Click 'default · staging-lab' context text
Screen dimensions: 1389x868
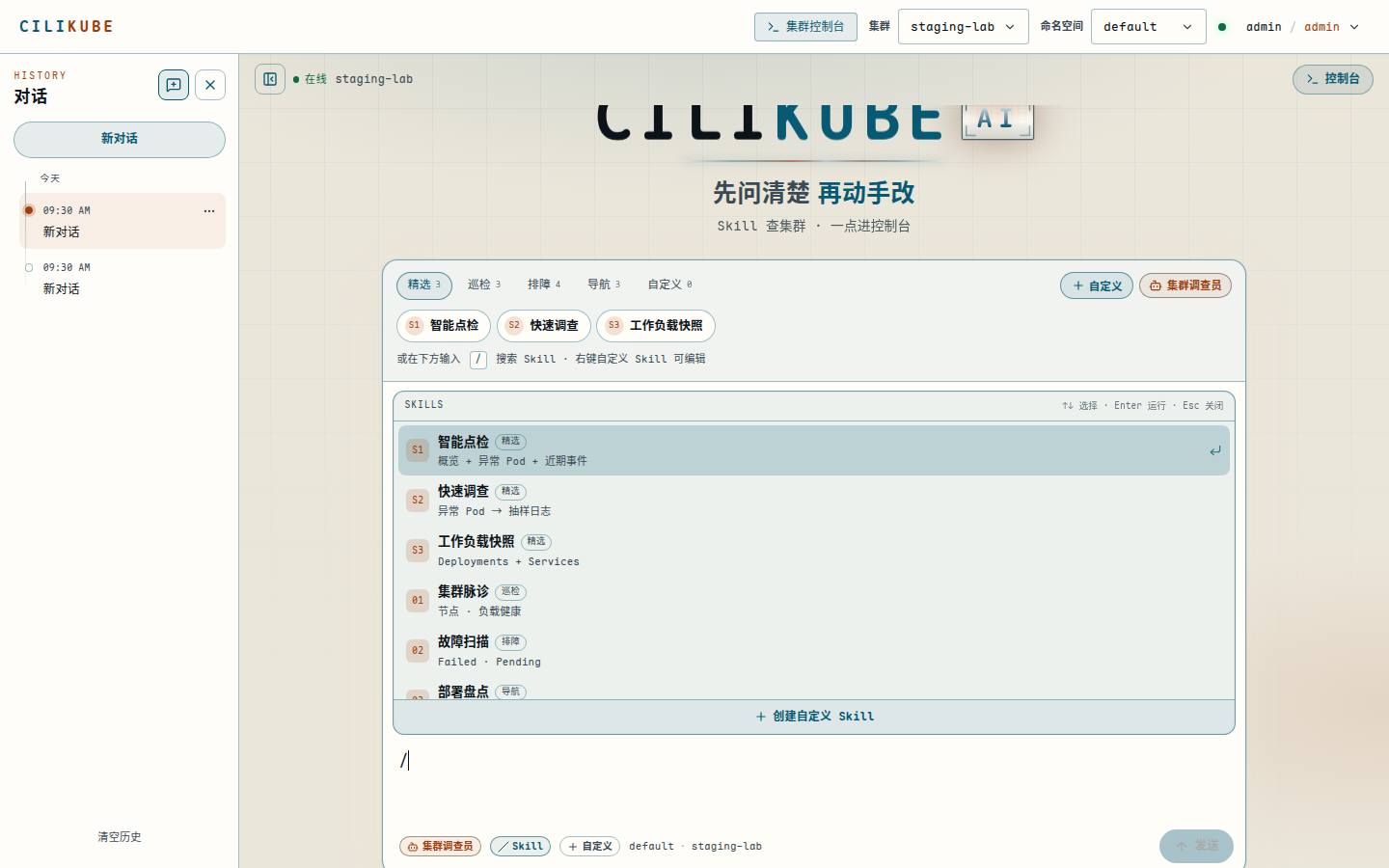[x=695, y=847]
